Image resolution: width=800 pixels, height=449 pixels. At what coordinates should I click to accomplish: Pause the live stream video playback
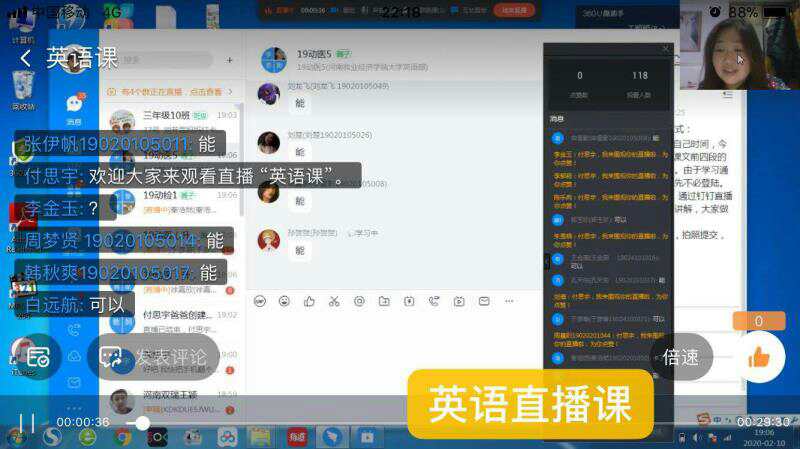coord(27,423)
